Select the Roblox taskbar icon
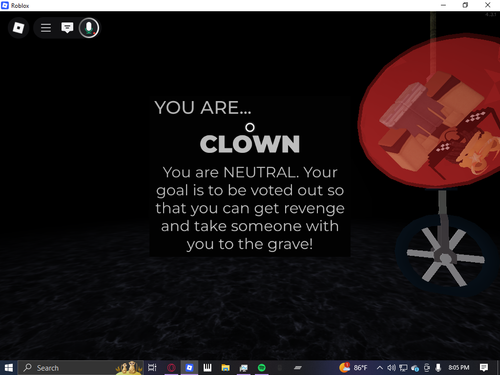500x375 pixels. [189, 368]
